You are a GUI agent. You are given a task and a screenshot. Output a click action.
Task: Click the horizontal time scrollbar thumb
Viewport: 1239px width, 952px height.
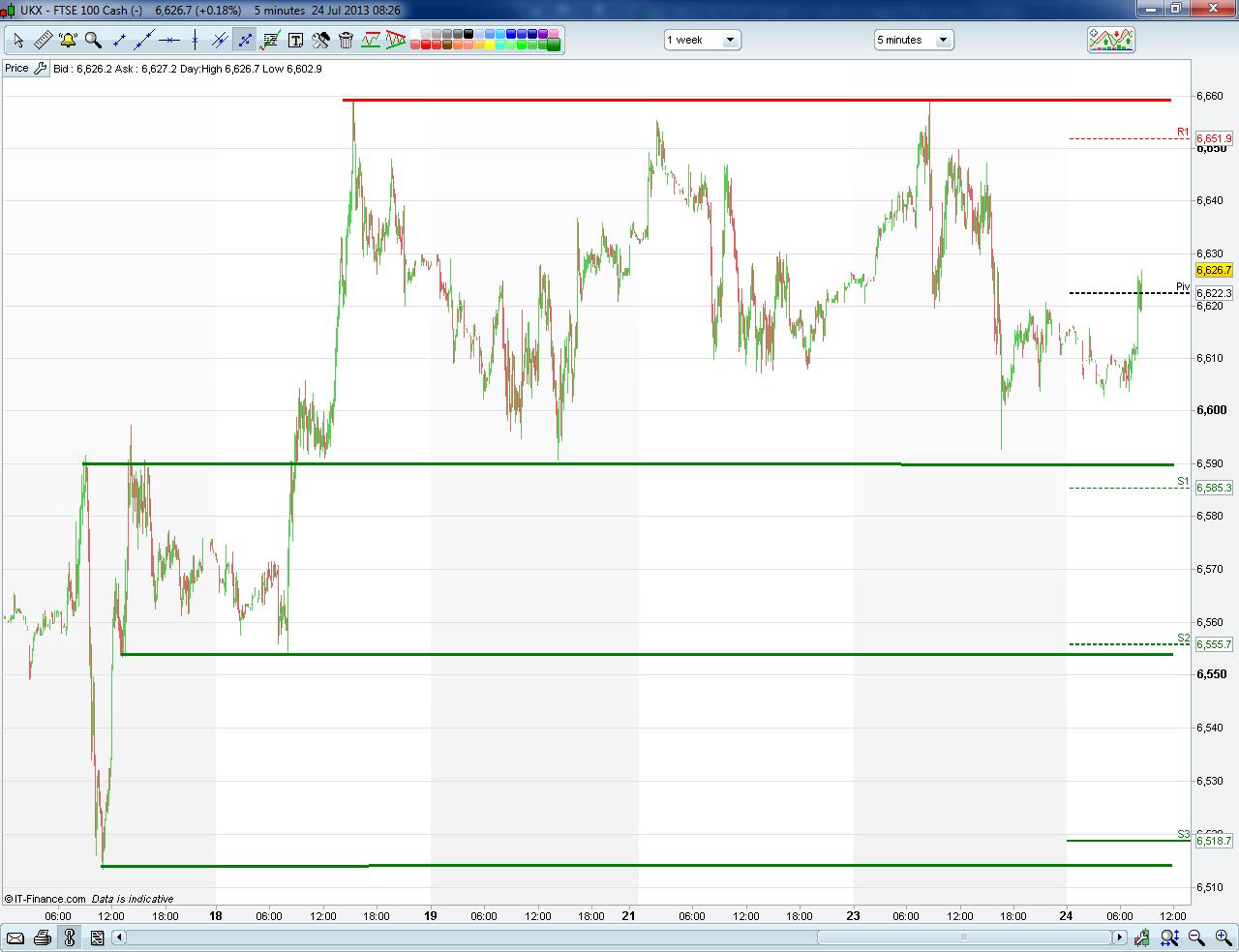[963, 937]
